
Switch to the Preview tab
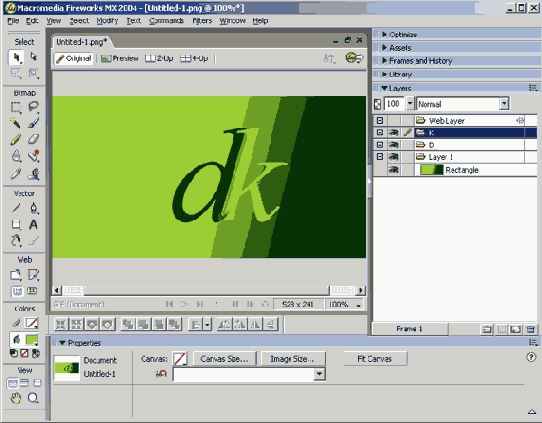click(120, 58)
